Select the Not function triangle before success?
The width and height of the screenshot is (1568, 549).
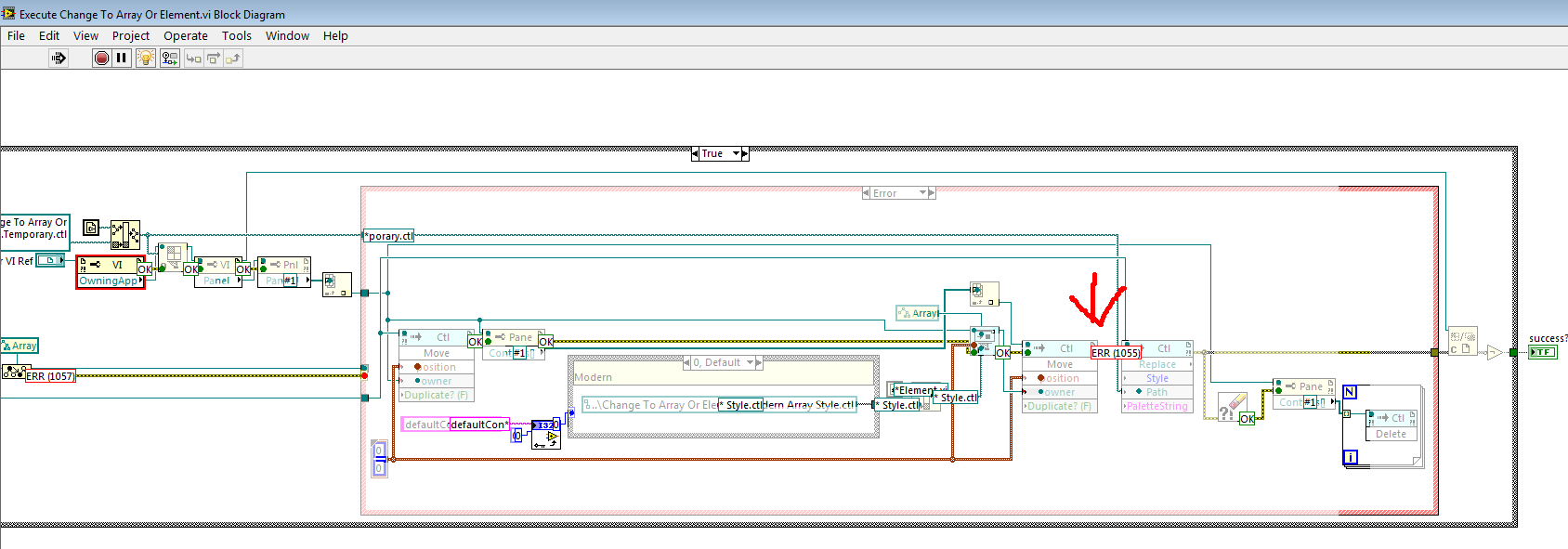[x=1494, y=352]
